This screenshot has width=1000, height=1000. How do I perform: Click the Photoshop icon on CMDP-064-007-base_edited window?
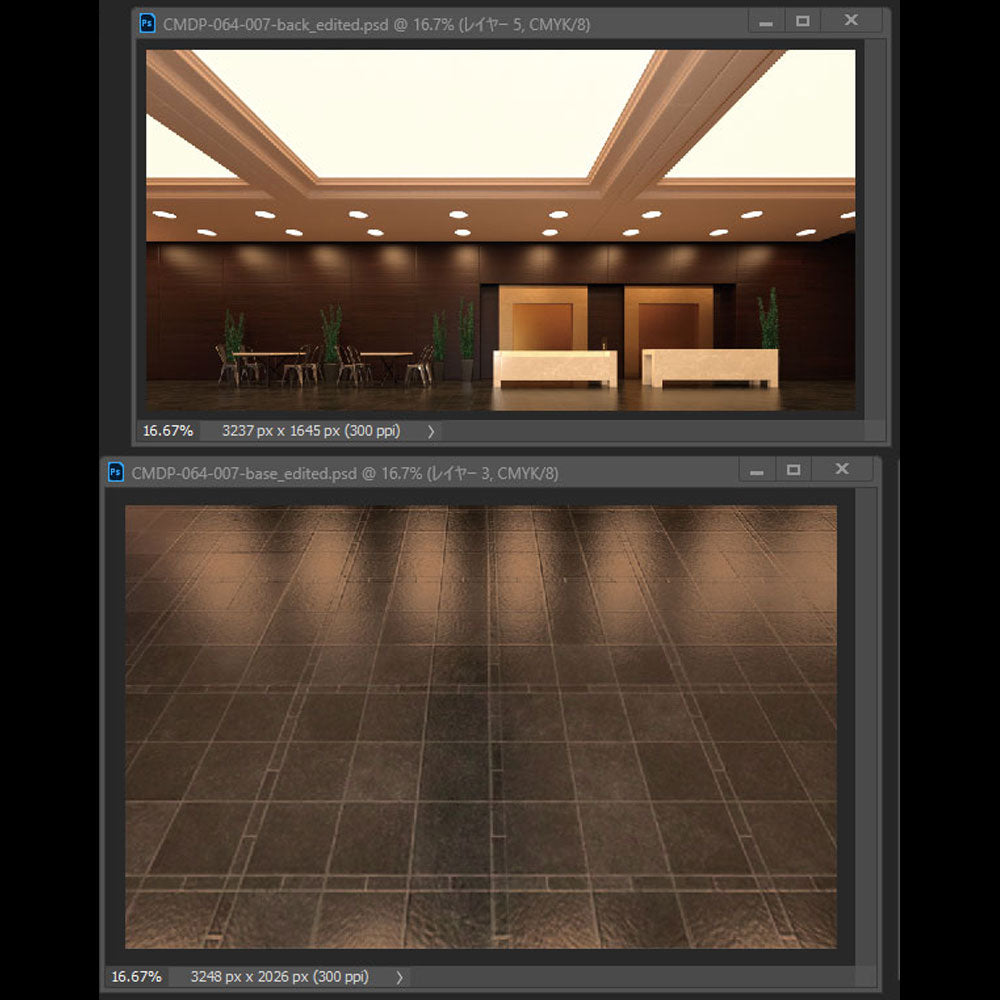click(x=116, y=472)
